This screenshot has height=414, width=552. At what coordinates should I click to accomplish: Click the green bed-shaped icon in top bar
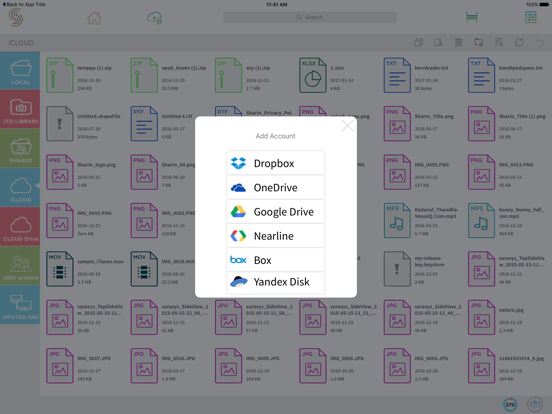tap(472, 17)
